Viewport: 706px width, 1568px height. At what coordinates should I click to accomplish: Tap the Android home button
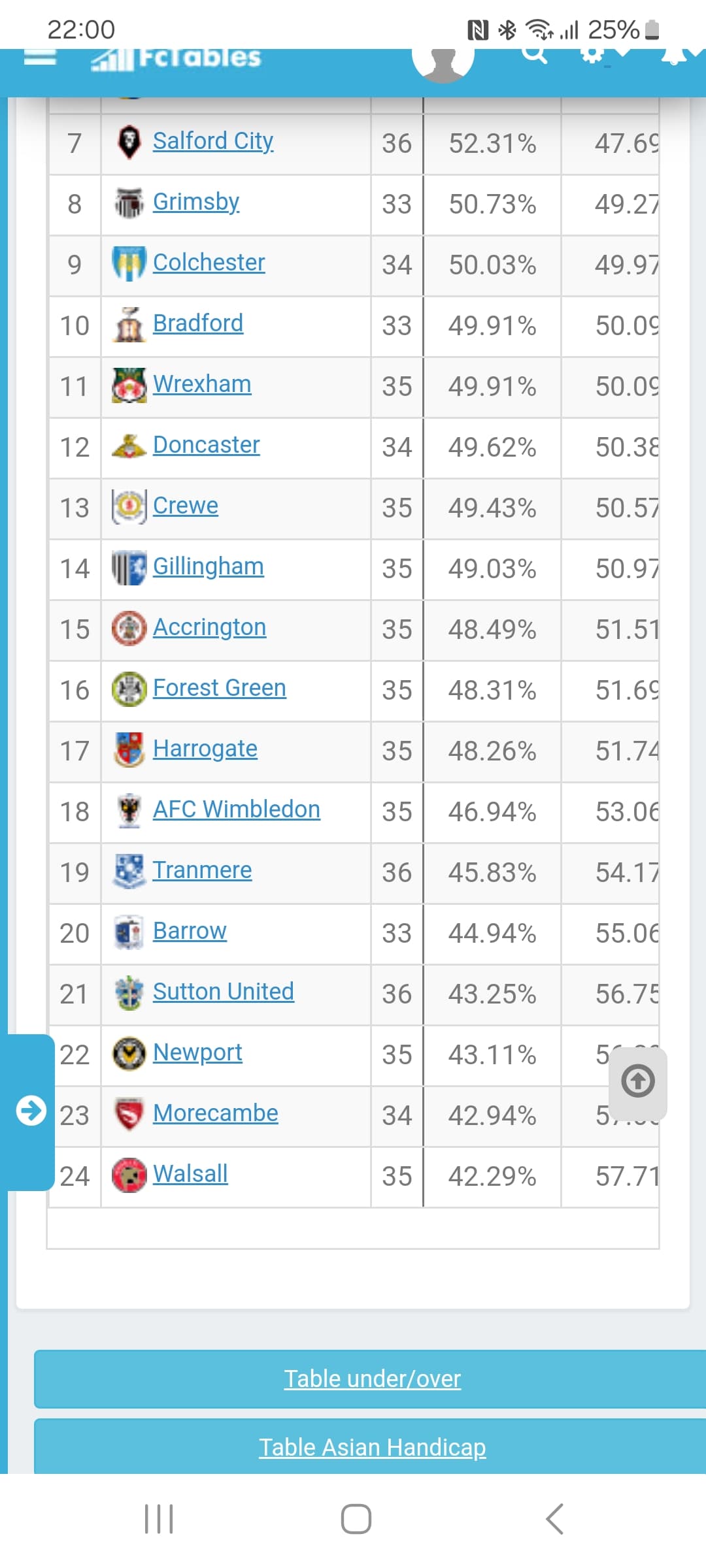coord(356,1519)
